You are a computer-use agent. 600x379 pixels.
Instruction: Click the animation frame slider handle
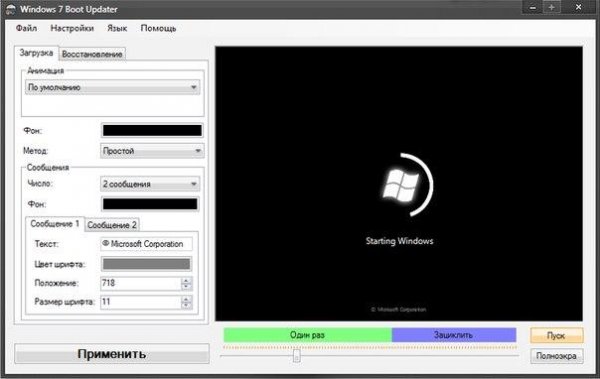(x=297, y=356)
